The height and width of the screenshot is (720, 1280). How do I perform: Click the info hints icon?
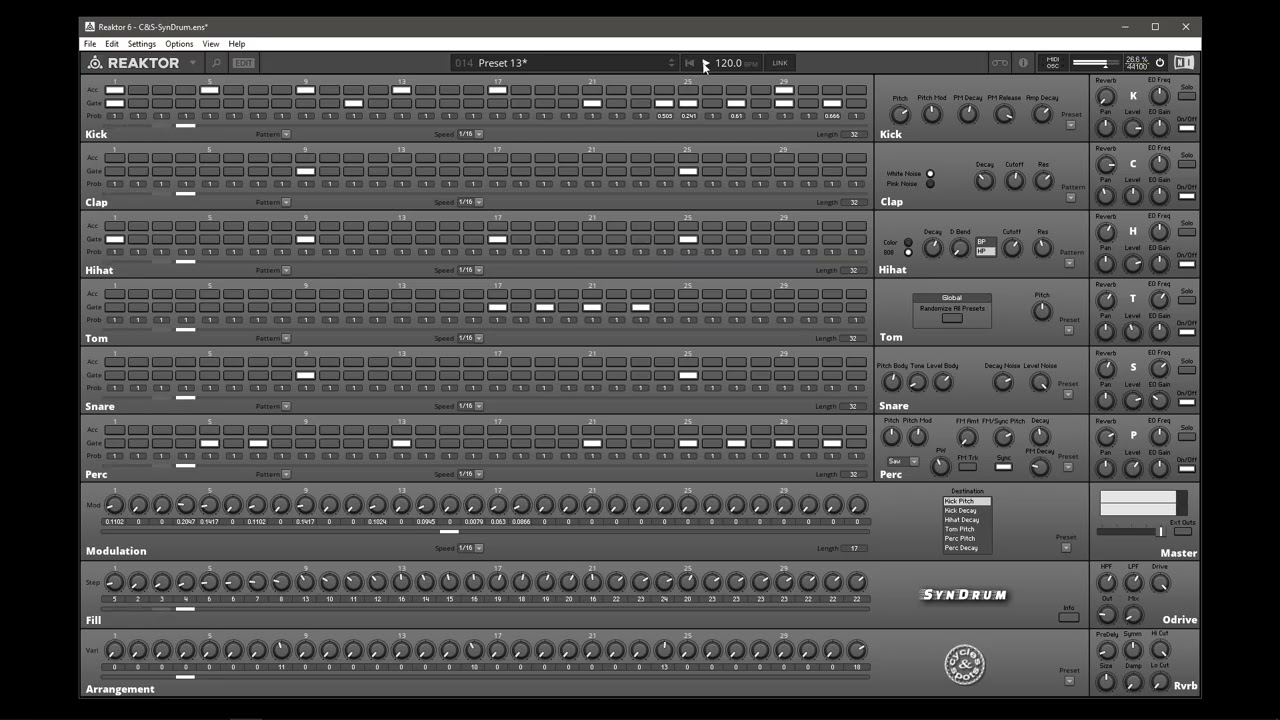[1023, 63]
